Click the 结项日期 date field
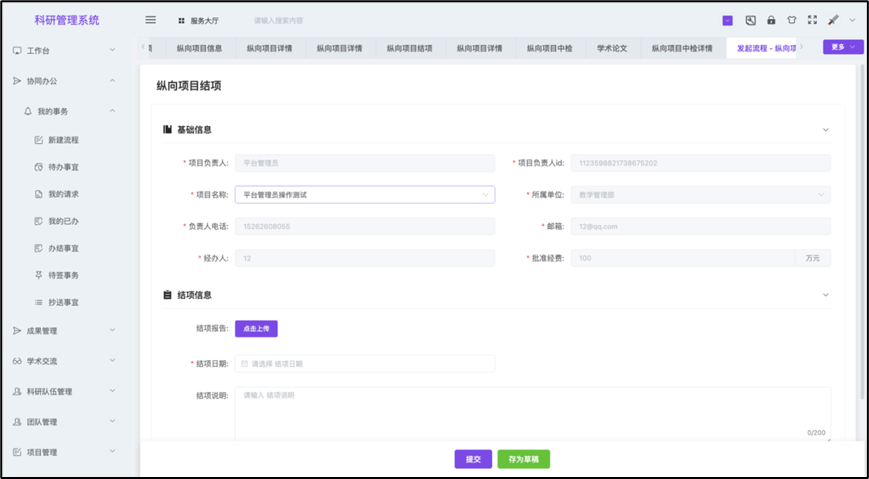The width and height of the screenshot is (869, 479). (364, 364)
